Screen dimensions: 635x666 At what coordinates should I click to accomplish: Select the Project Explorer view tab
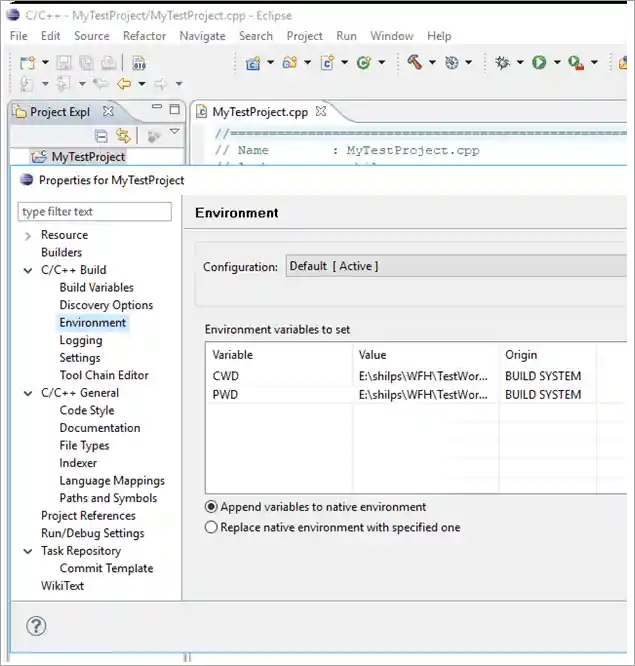tap(59, 112)
